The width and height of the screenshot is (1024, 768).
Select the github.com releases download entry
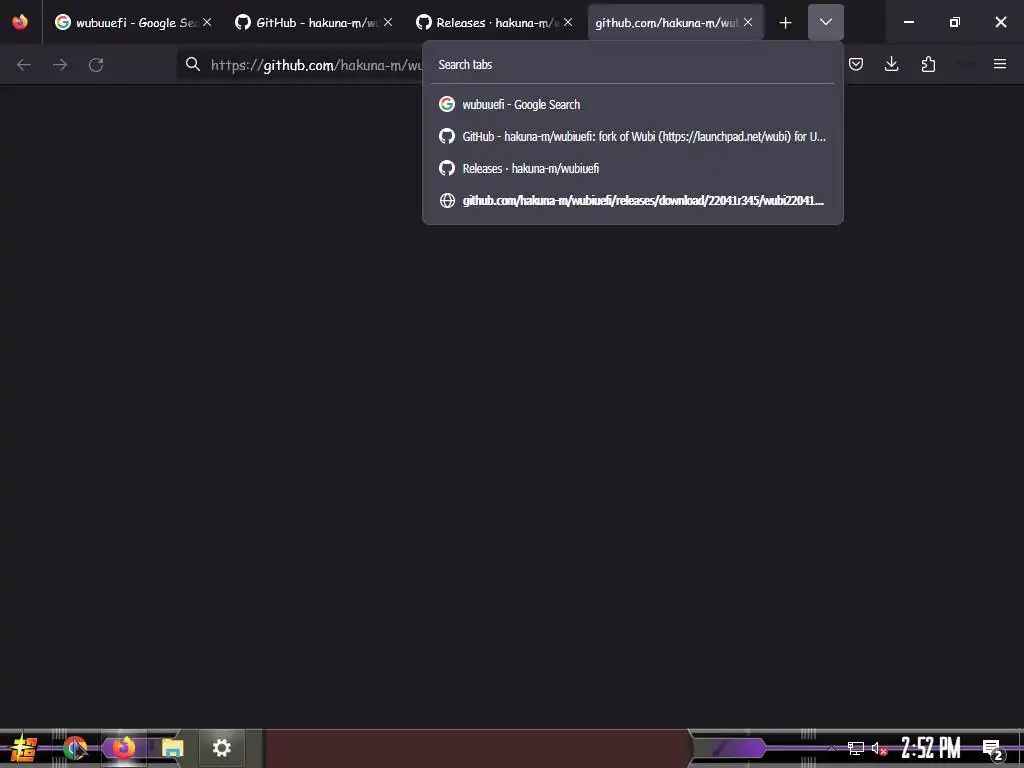tap(633, 200)
